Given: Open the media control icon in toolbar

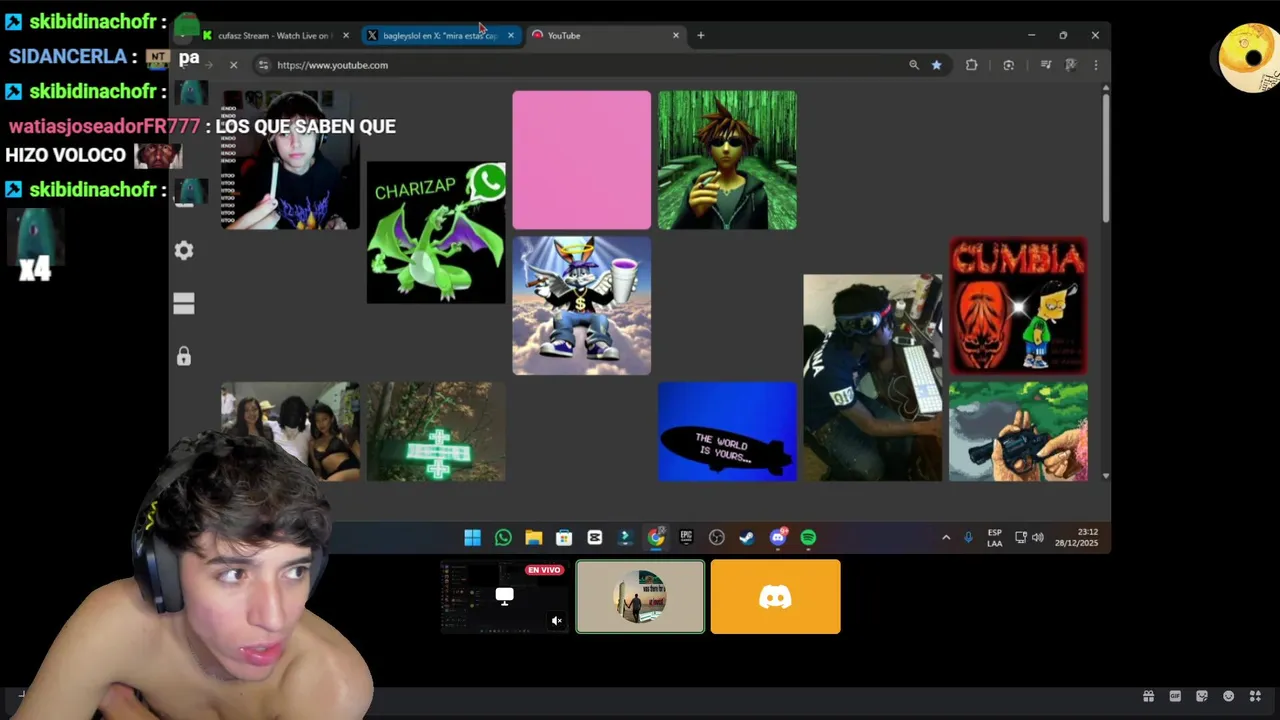Looking at the screenshot, I should (x=1046, y=65).
